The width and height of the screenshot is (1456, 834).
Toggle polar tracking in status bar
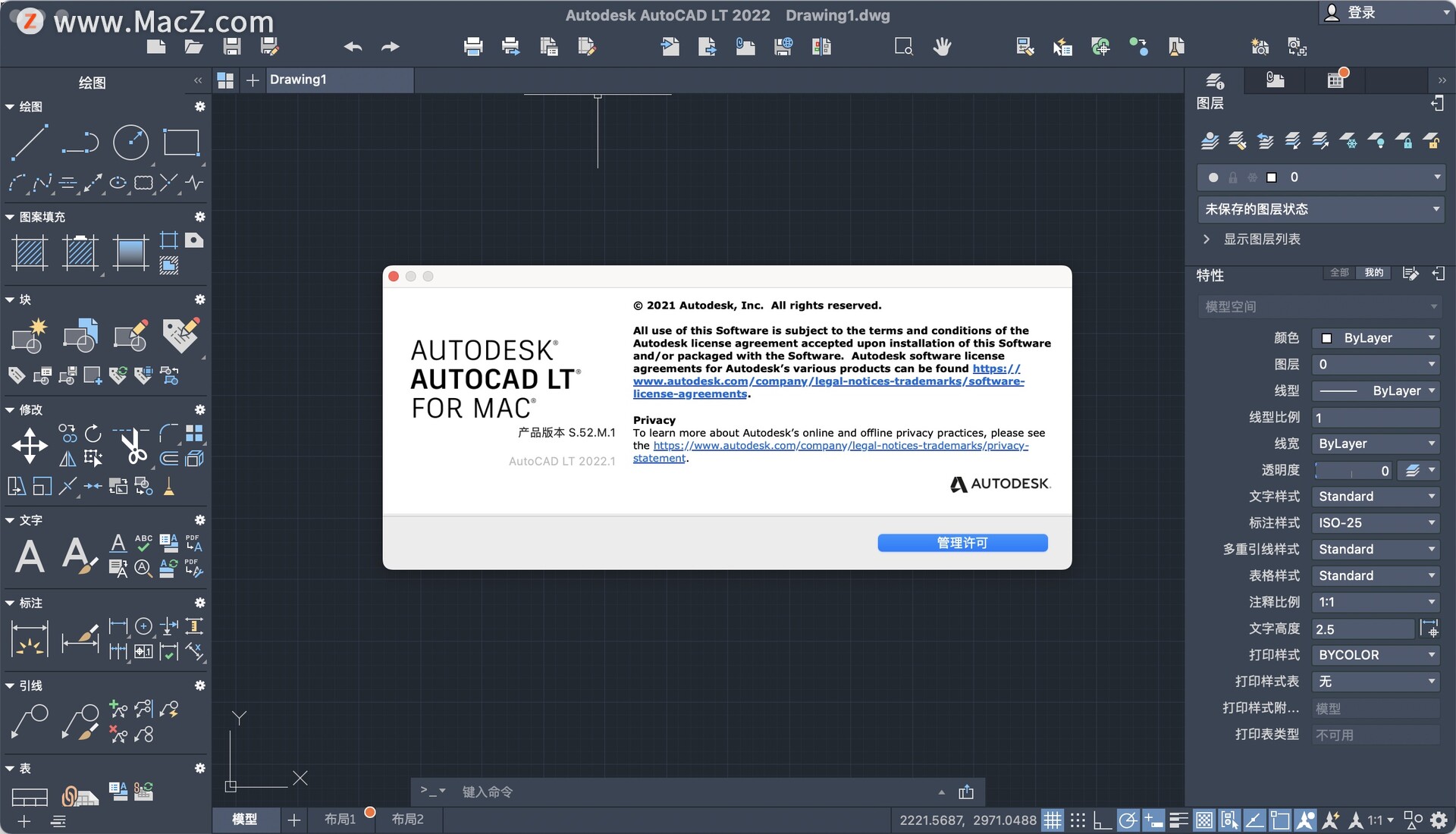(x=1128, y=820)
